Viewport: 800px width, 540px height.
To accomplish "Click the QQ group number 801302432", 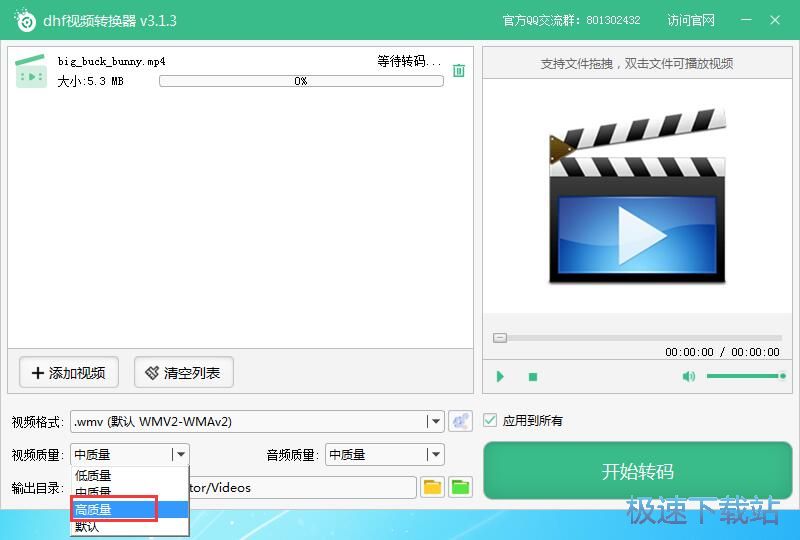I will pos(613,20).
